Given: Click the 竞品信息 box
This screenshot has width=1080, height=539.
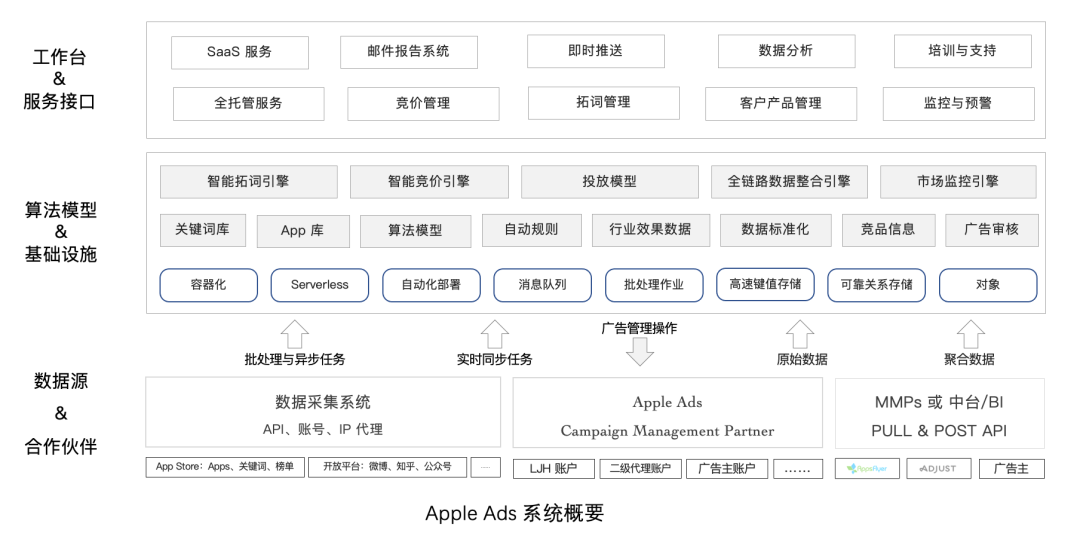Looking at the screenshot, I should pos(889,230).
